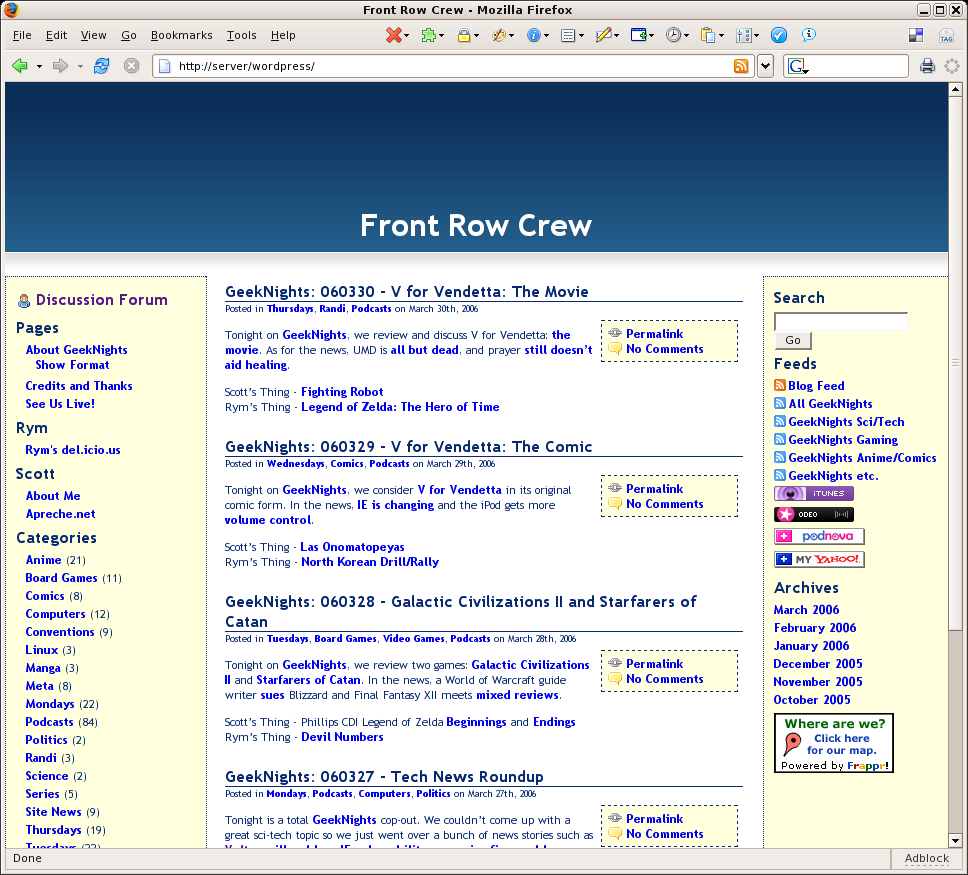Open No Comments for V for Vendetta: The Comic
968x875 pixels.
(x=664, y=504)
